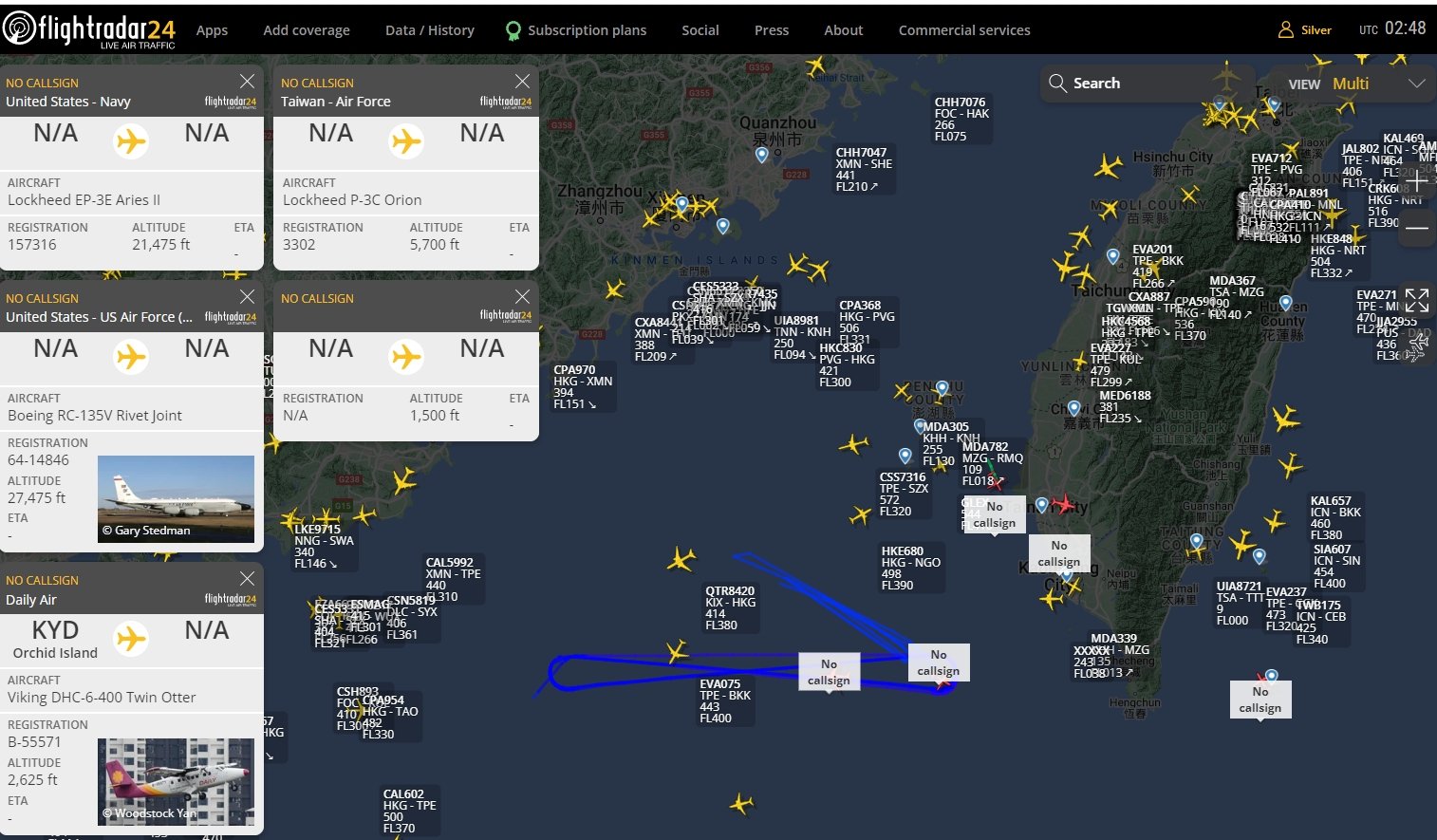Viewport: 1437px width, 840px height.
Task: Open Commercial services in navigation
Action: tap(964, 30)
